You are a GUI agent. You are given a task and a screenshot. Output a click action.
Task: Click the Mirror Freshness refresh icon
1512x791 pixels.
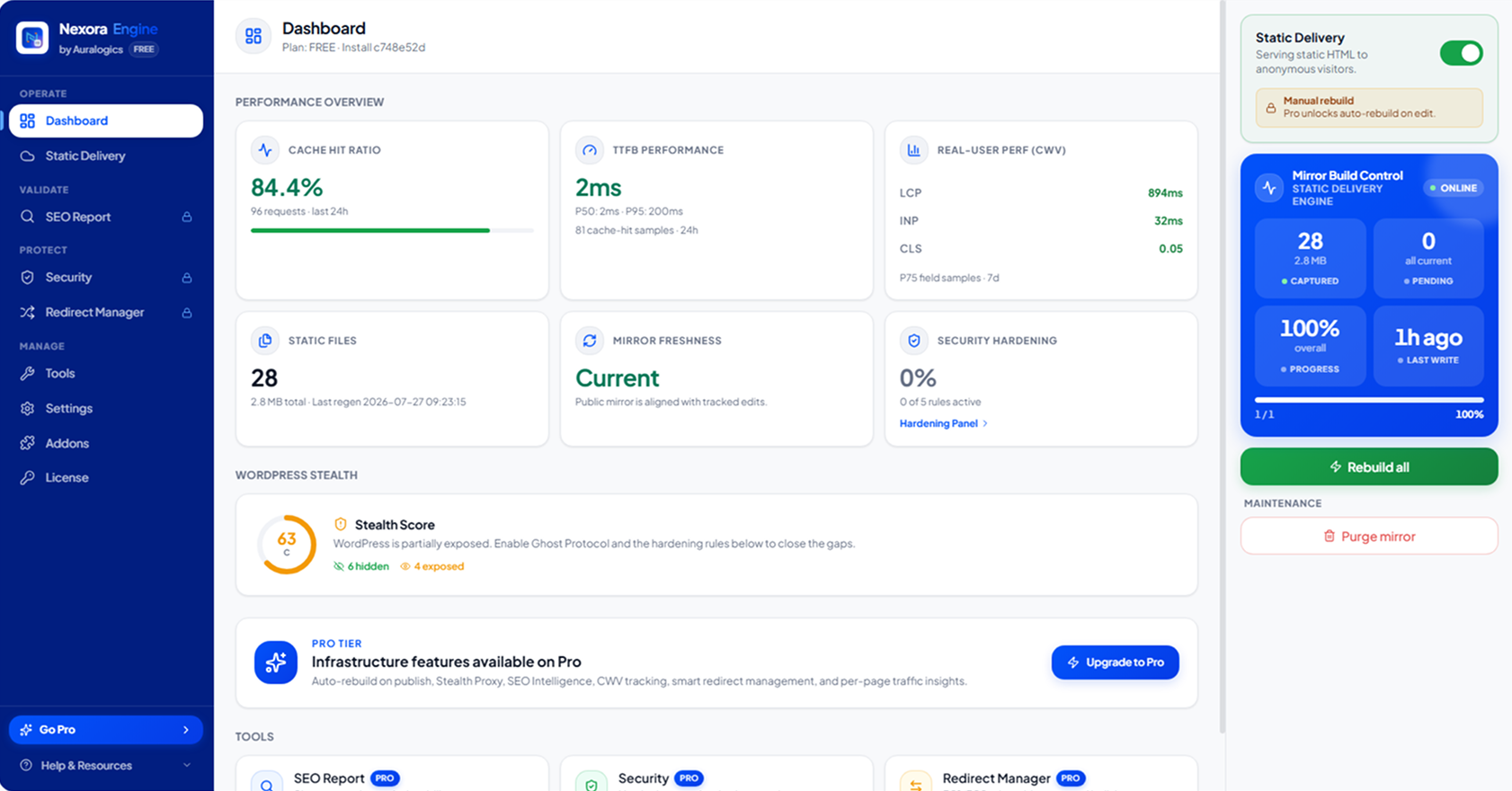click(590, 341)
